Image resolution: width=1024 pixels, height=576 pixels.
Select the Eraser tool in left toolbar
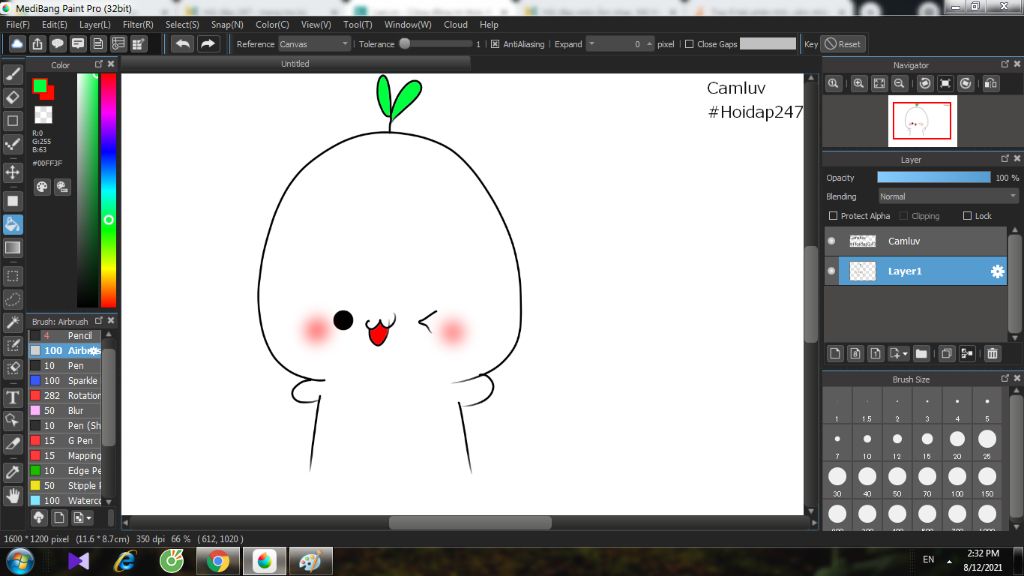(x=13, y=97)
